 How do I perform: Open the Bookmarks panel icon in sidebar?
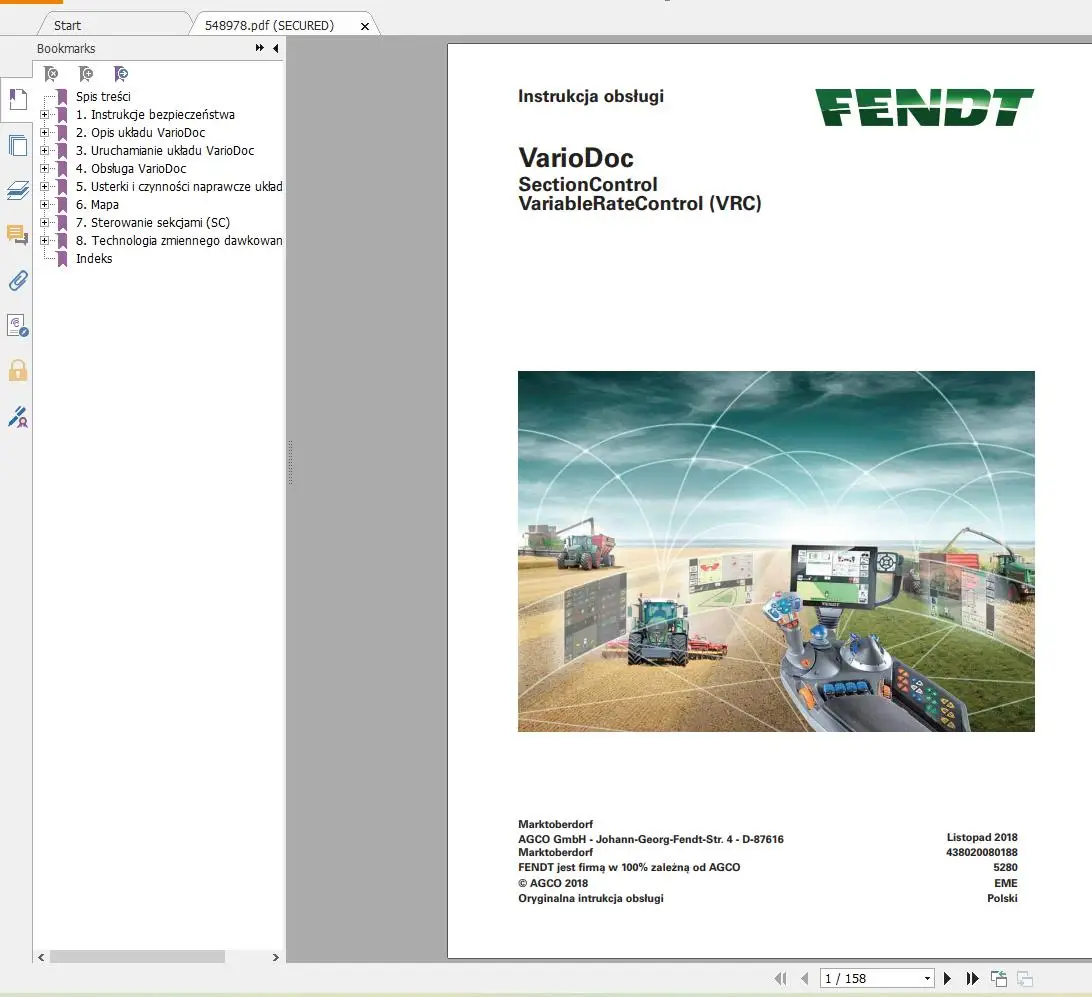[x=17, y=100]
